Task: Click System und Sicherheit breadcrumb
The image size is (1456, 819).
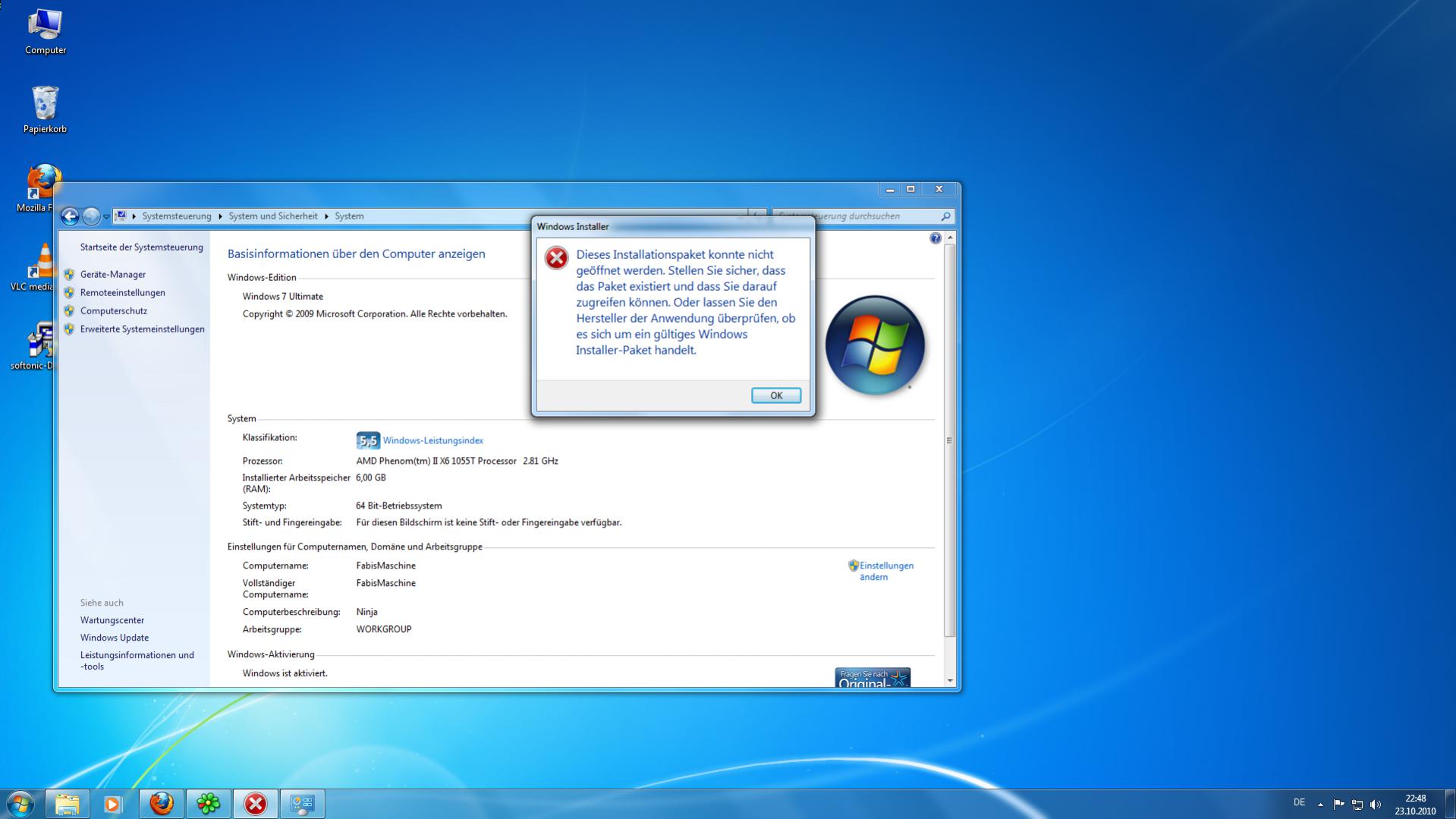Action: [x=273, y=216]
